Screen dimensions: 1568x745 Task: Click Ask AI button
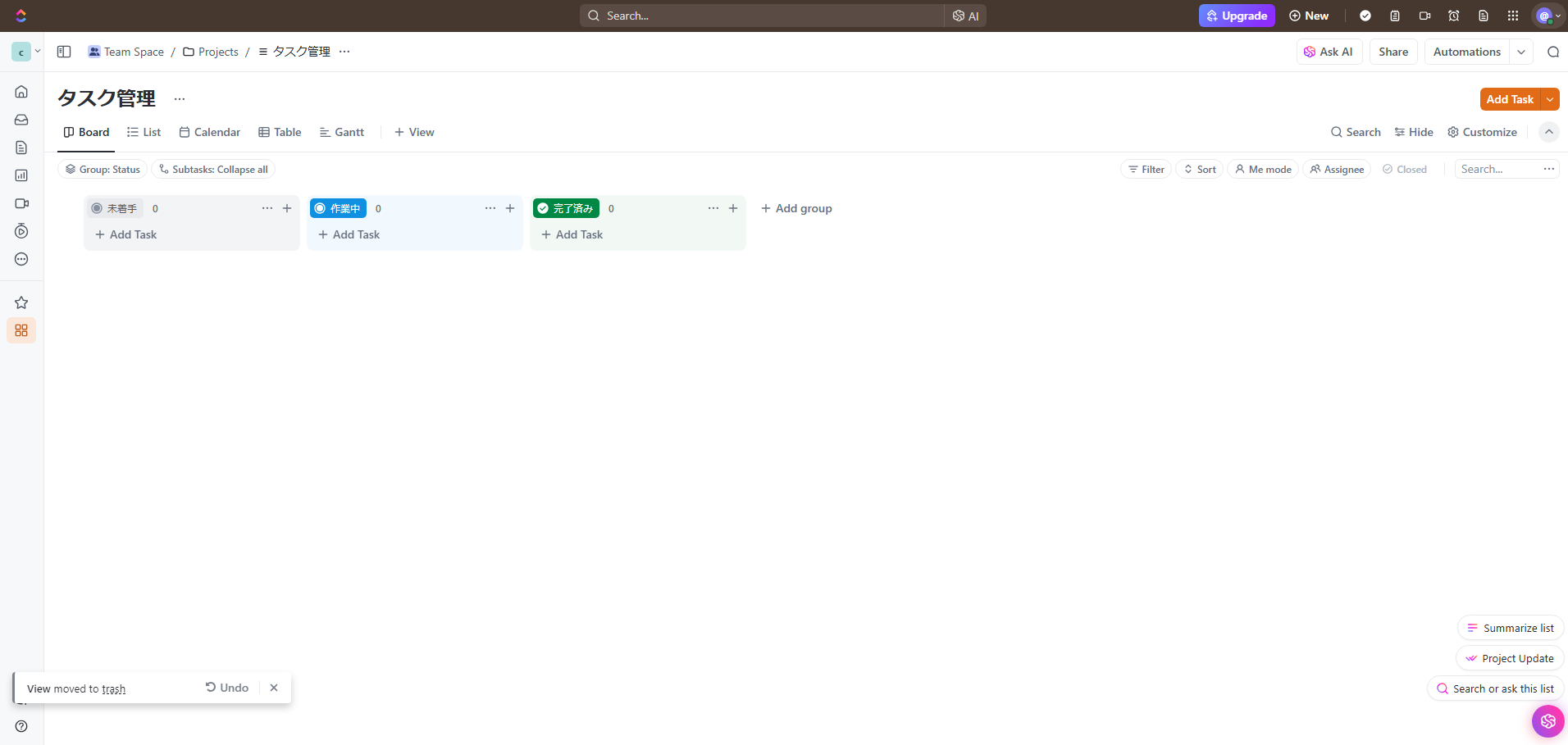pos(1329,52)
